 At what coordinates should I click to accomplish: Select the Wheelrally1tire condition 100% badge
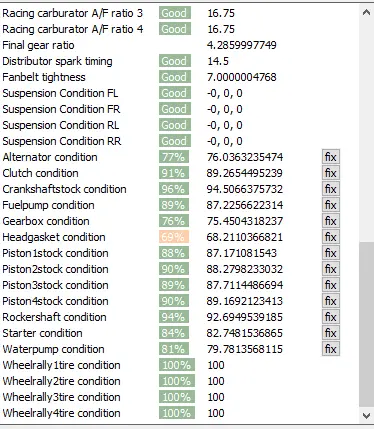click(x=177, y=365)
